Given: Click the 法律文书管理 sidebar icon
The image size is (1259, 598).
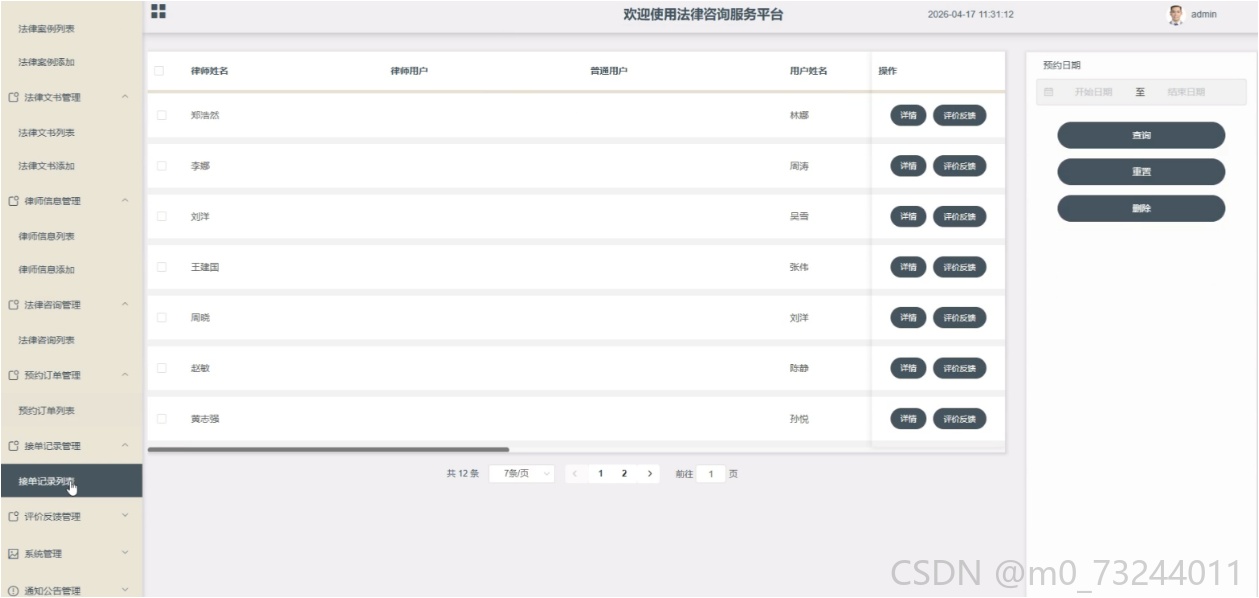Looking at the screenshot, I should click(x=14, y=98).
